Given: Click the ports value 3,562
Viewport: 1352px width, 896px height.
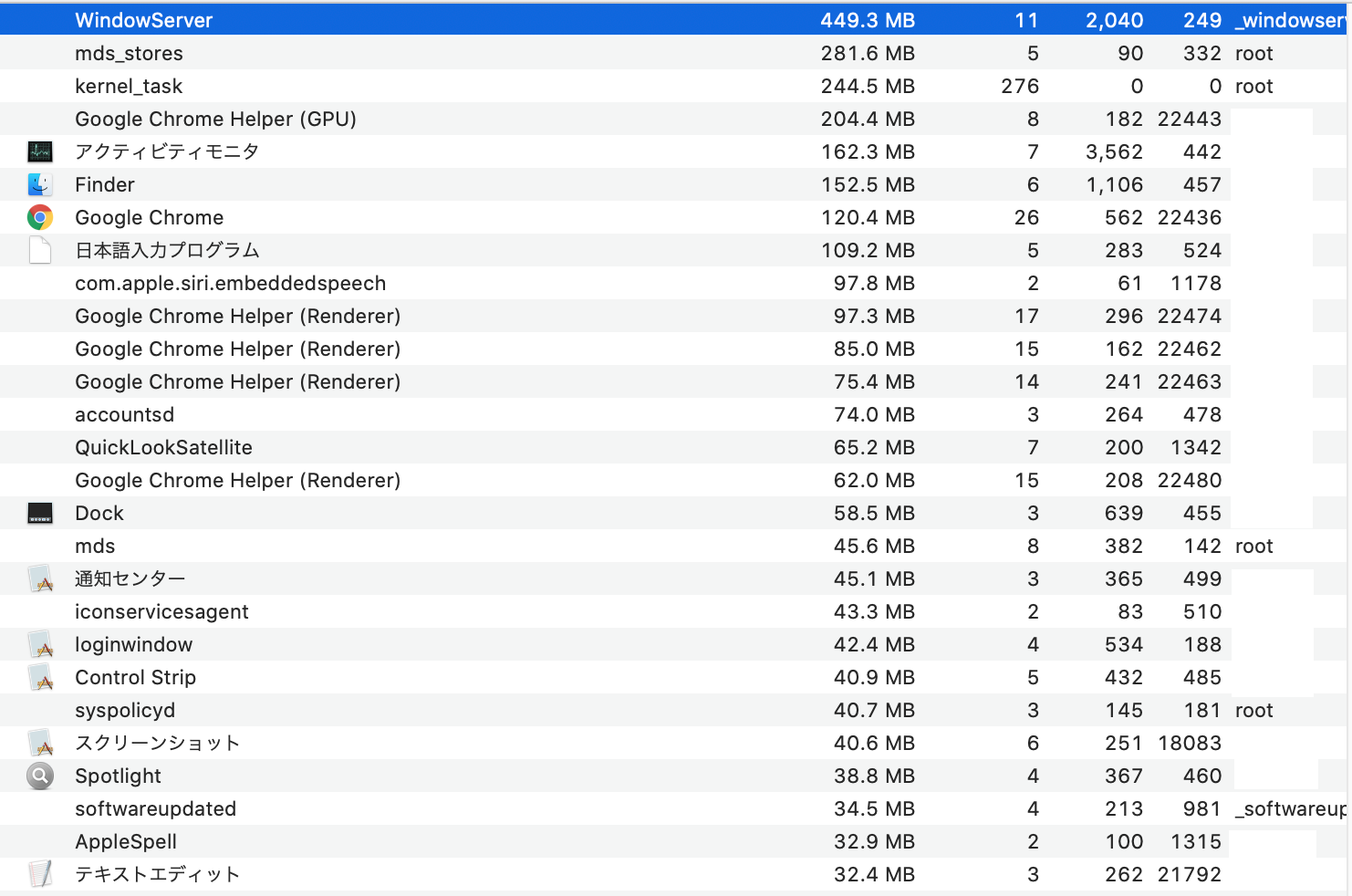Looking at the screenshot, I should coord(1115,151).
